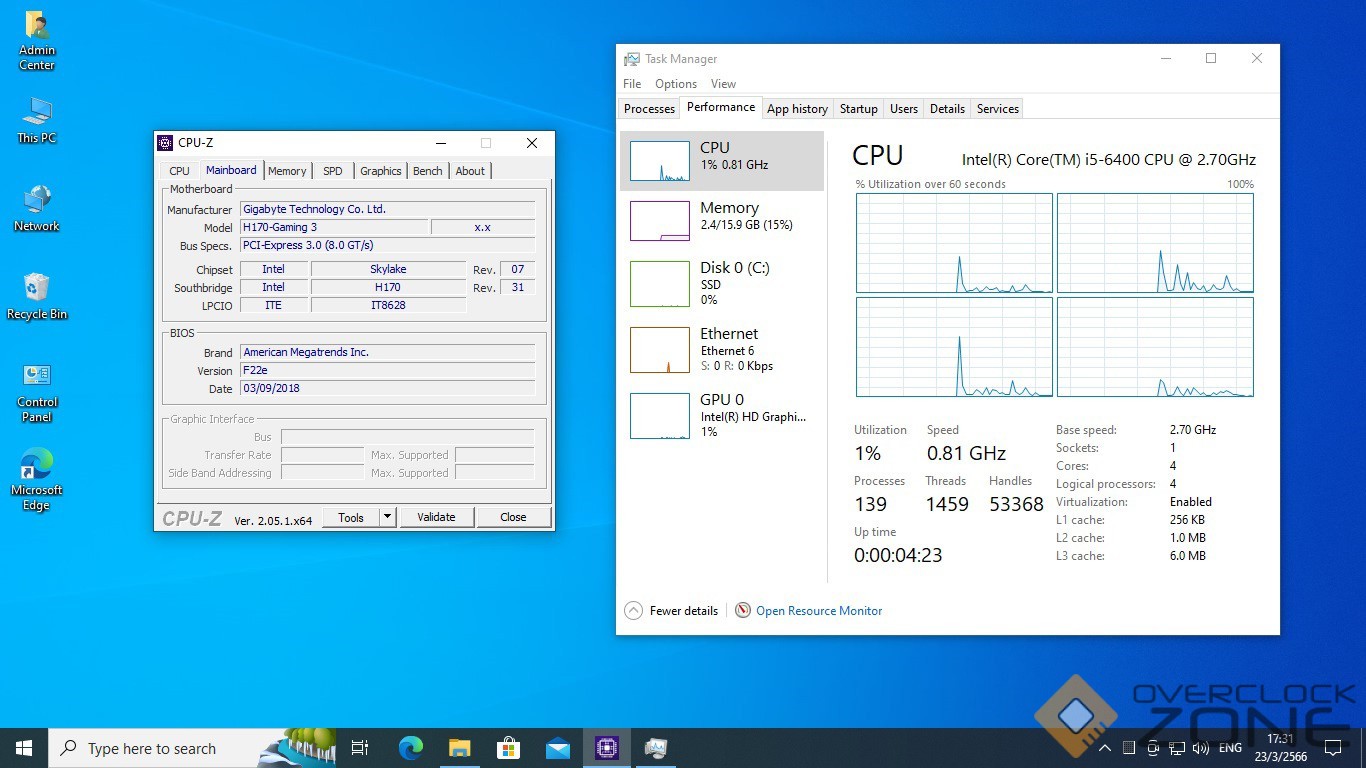Select the Ethernet performance graph item
This screenshot has width=1366, height=768.
pos(722,349)
